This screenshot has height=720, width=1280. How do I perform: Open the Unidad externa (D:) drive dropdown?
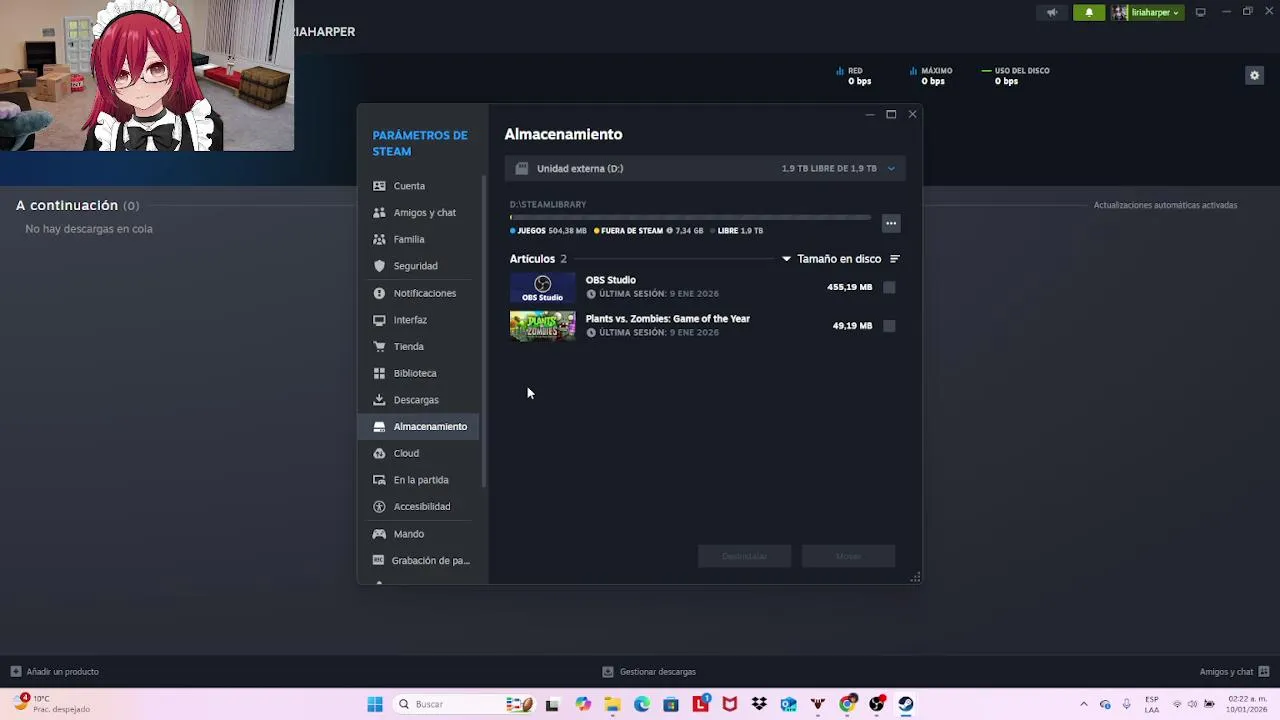coord(705,169)
